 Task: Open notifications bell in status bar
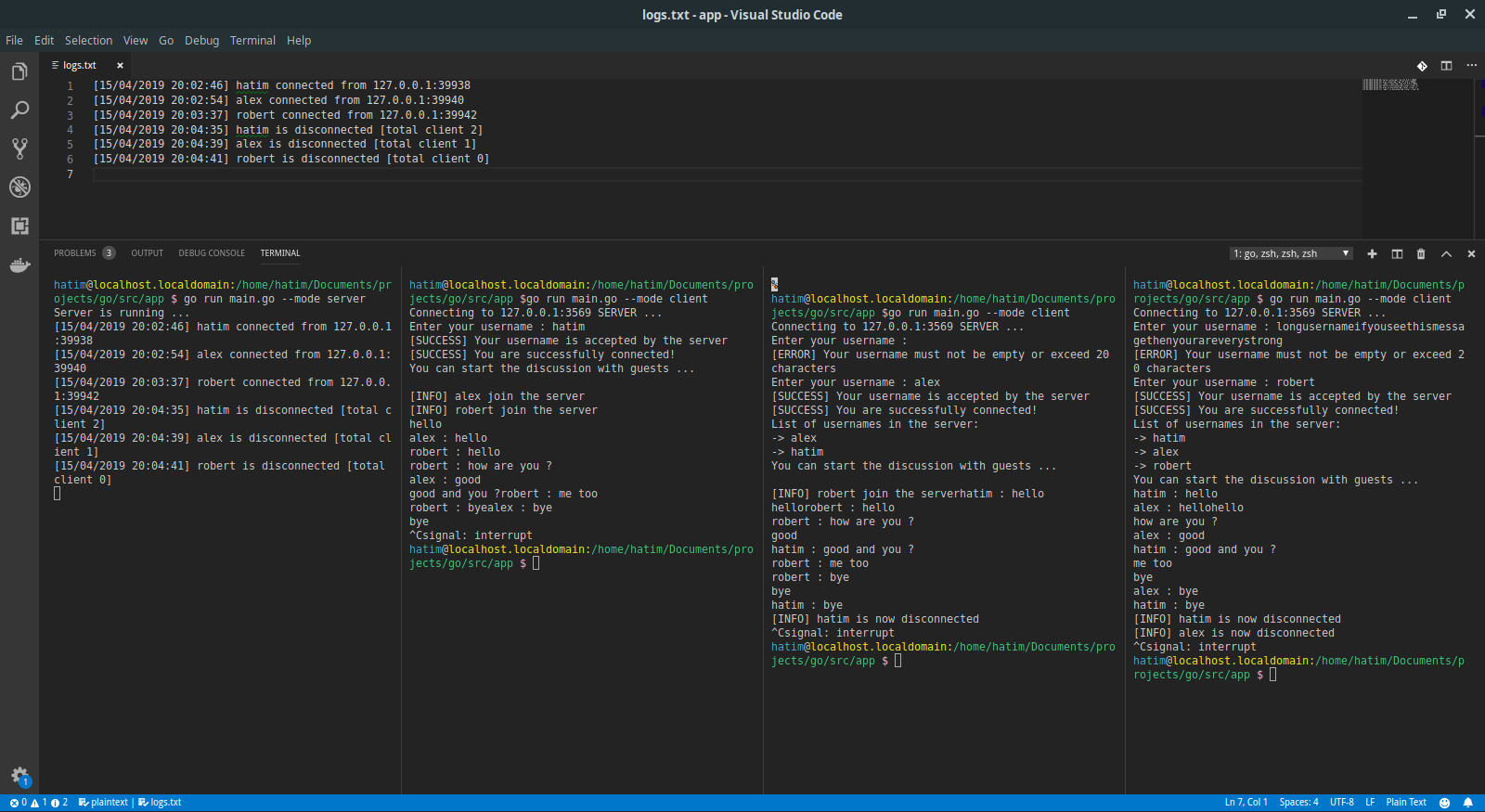tap(1468, 803)
